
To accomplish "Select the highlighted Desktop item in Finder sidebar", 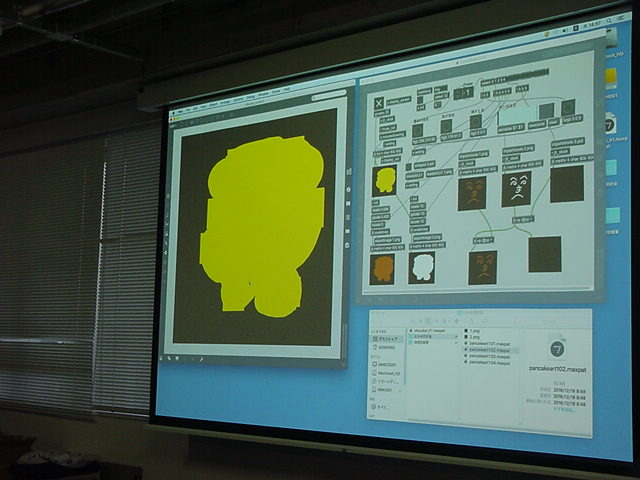I will click(386, 339).
